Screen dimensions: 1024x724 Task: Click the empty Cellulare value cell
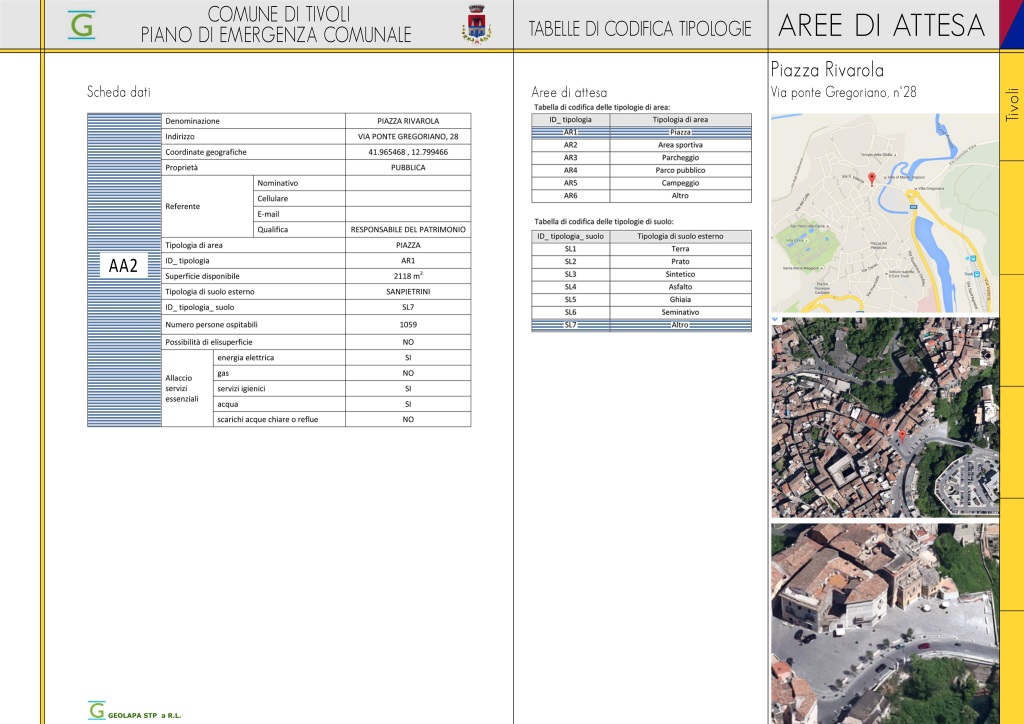tap(408, 198)
